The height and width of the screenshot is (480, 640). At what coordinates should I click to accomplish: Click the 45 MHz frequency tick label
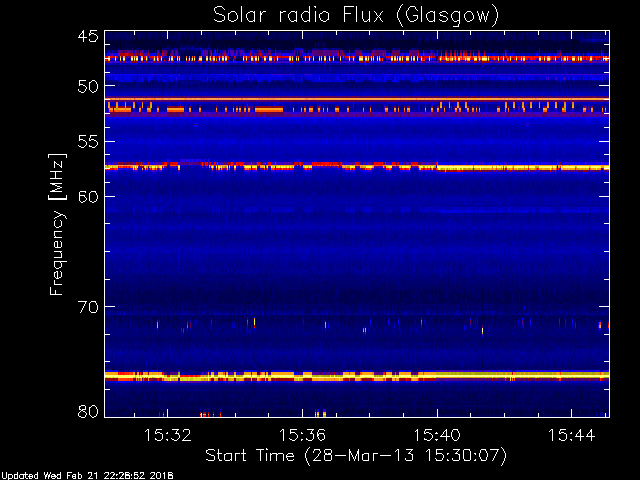point(88,37)
